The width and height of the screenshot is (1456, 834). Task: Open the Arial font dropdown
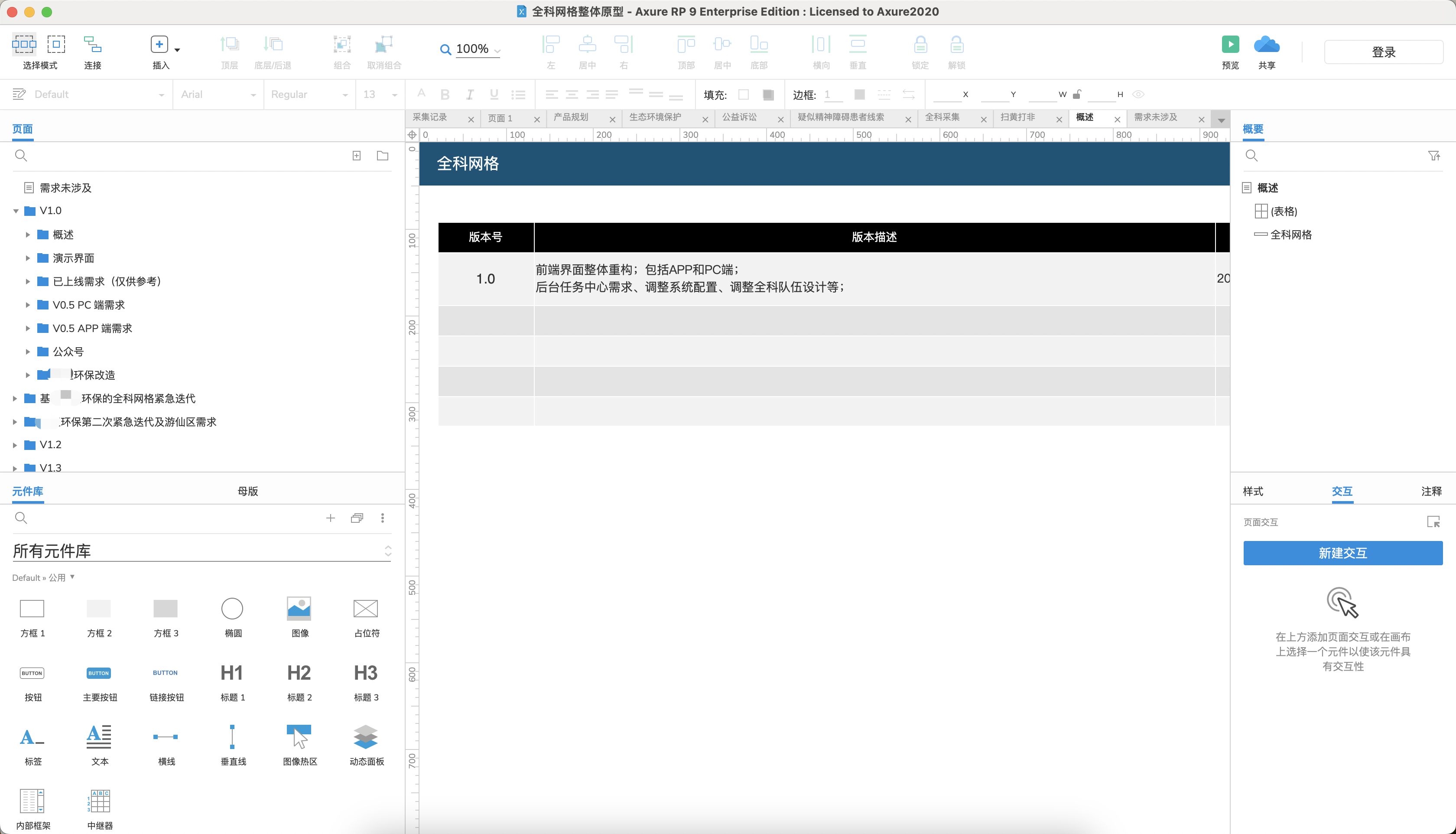pyautogui.click(x=253, y=95)
